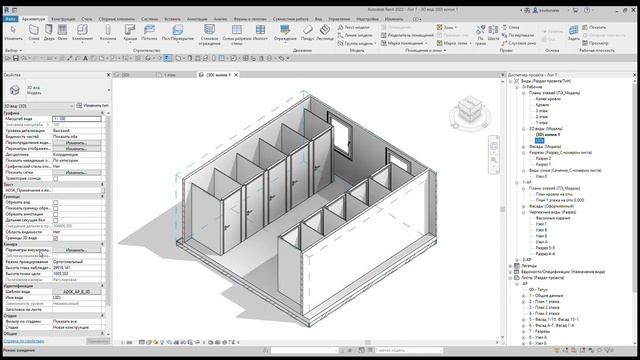Collapse the Камера section in Properties
Screen dimensions: 640x360
click(x=102, y=244)
